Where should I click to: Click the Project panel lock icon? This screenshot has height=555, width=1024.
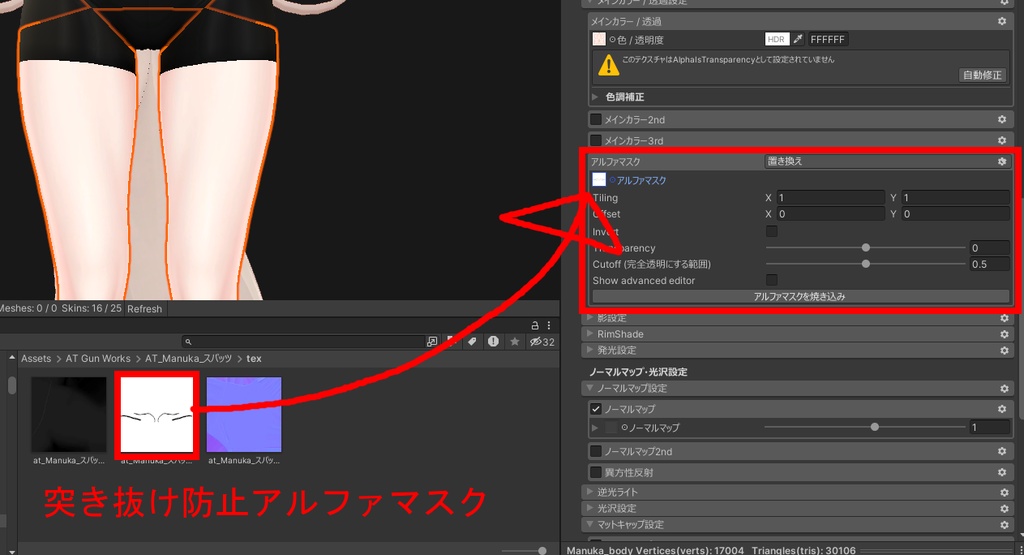coord(535,325)
